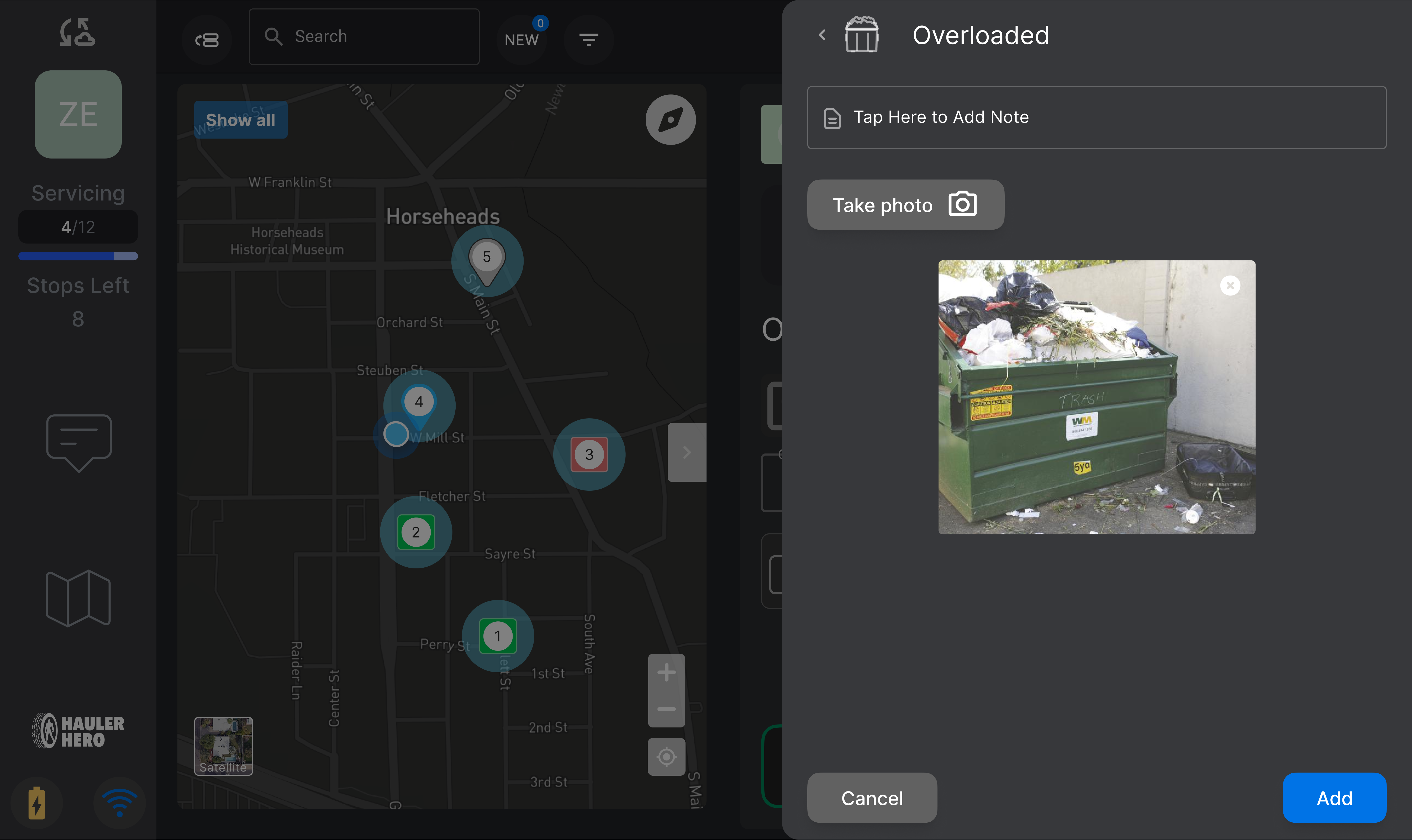Viewport: 1412px width, 840px height.
Task: Go back with the Overloaded panel chevron
Action: click(x=822, y=35)
